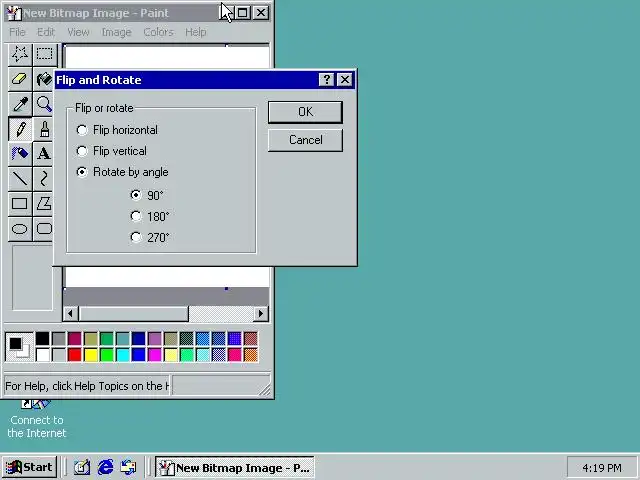
Task: Select the Ellipse tool
Action: 20,229
